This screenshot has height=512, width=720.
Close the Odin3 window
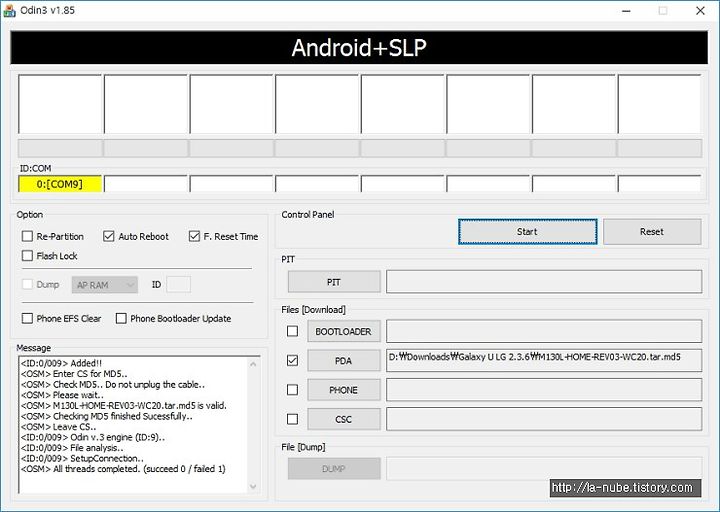click(700, 11)
